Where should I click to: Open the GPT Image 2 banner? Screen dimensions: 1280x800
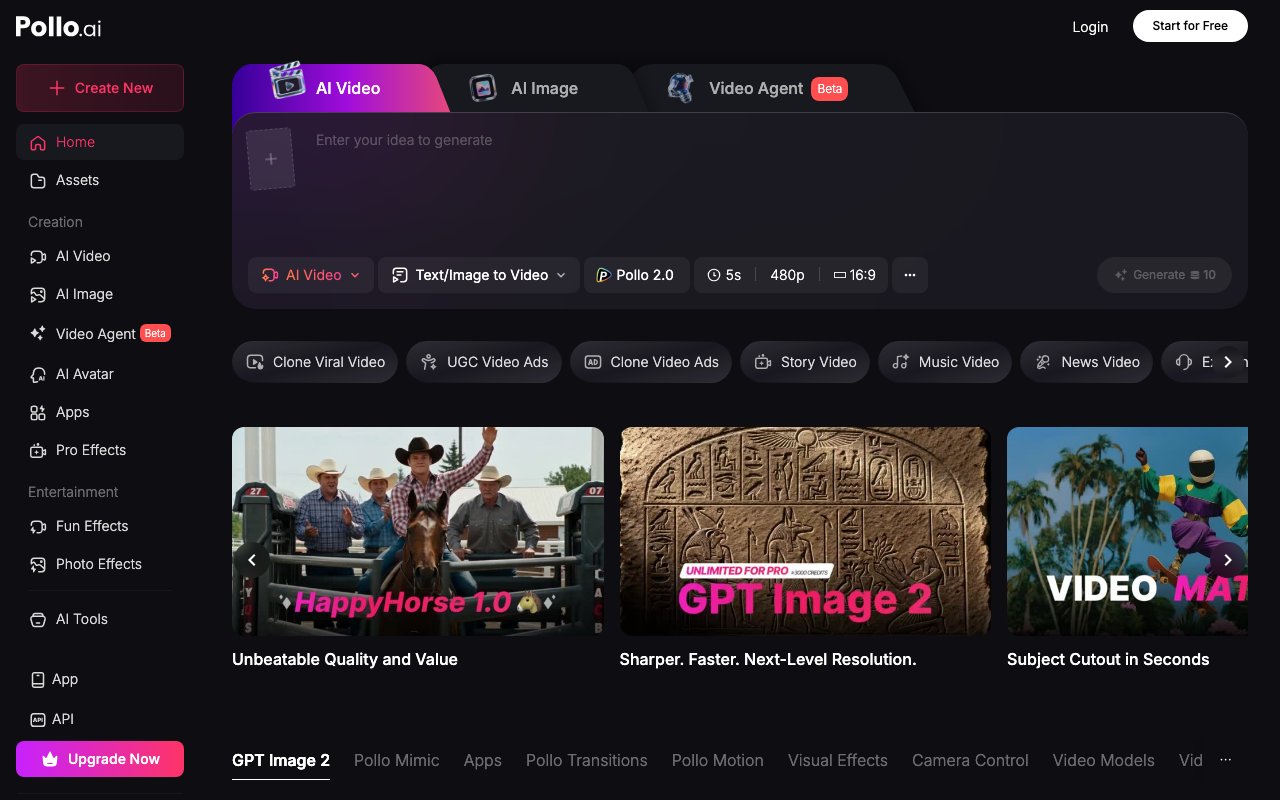click(x=805, y=531)
